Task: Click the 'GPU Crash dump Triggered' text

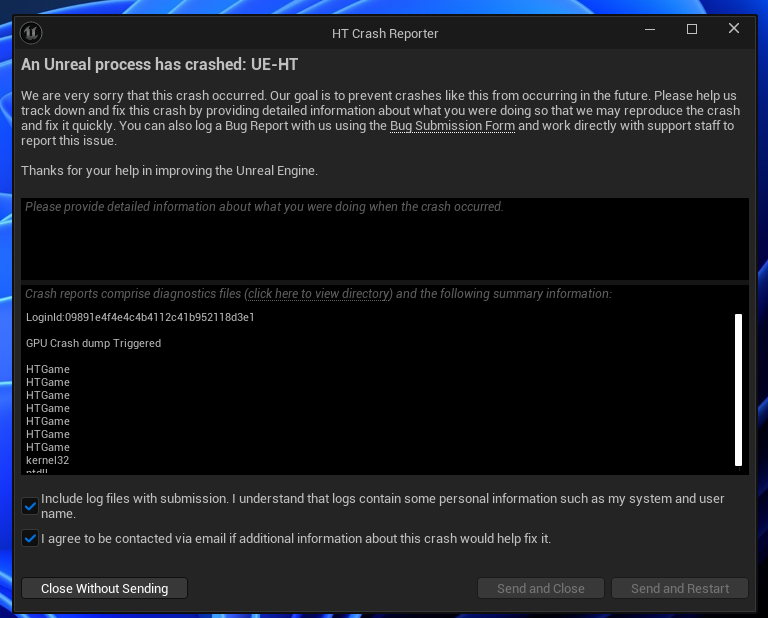Action: point(94,343)
